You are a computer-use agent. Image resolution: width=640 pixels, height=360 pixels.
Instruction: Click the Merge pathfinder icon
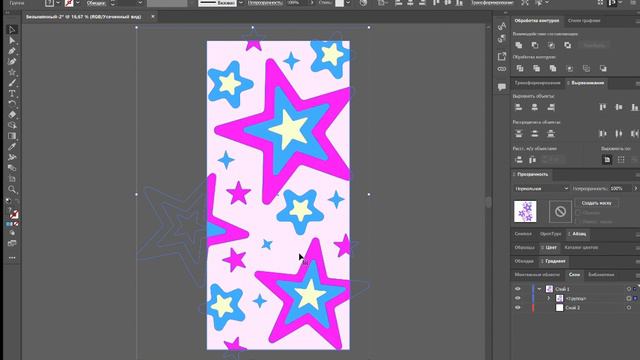click(x=553, y=69)
